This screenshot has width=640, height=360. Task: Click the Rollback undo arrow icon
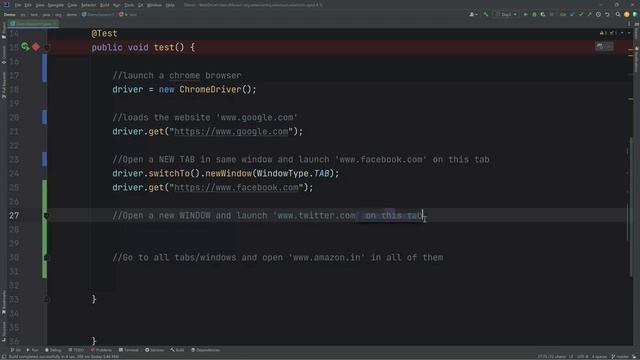[607, 14]
